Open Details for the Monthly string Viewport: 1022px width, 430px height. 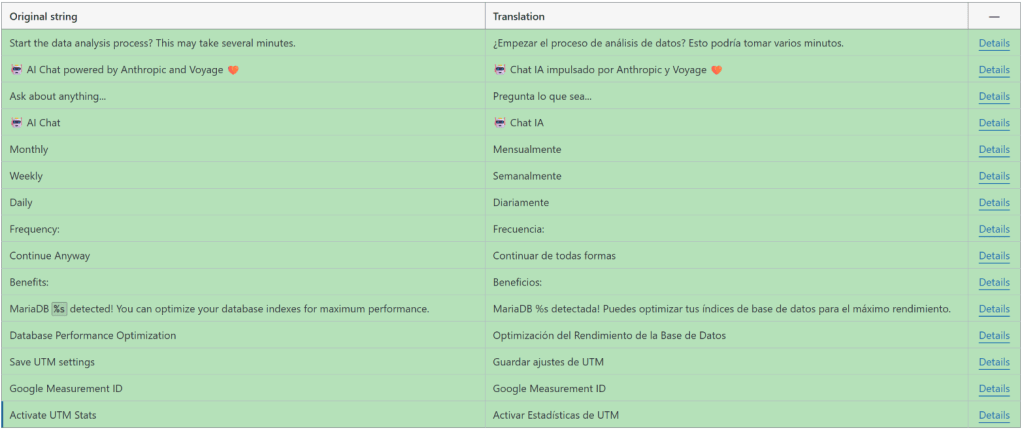[994, 150]
